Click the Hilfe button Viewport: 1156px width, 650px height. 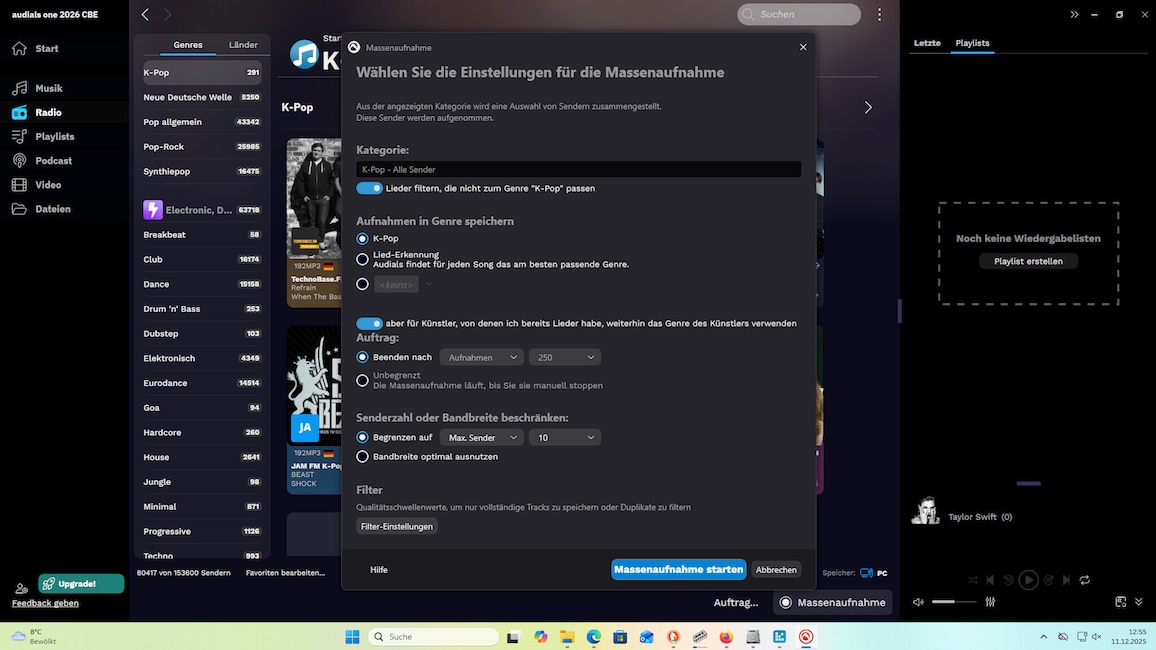tap(379, 570)
